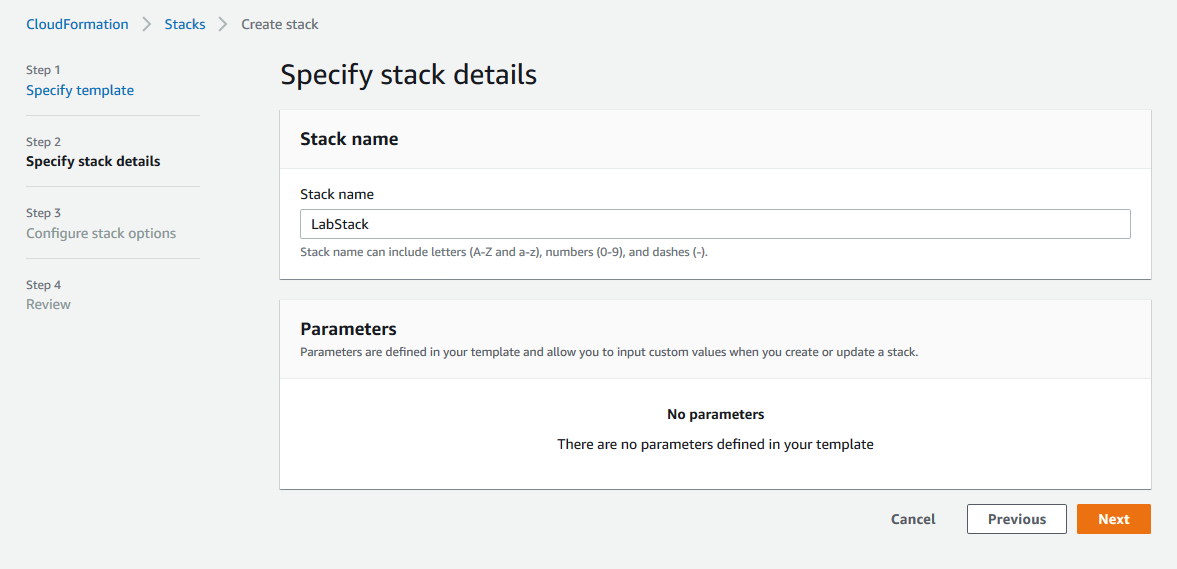Focus the Stack name input field
This screenshot has width=1177, height=569.
coord(715,224)
